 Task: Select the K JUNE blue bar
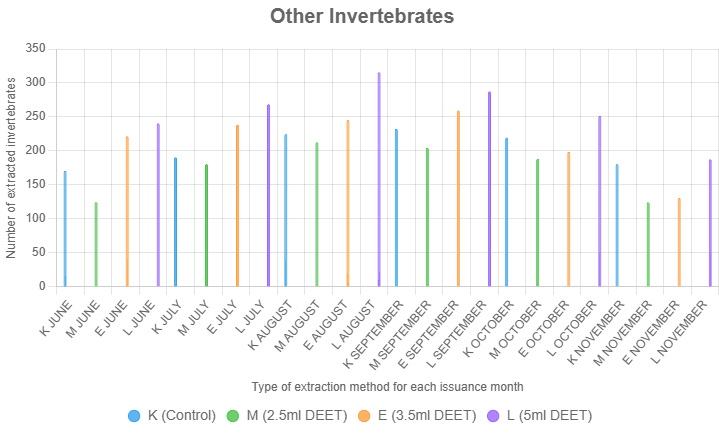[65, 229]
